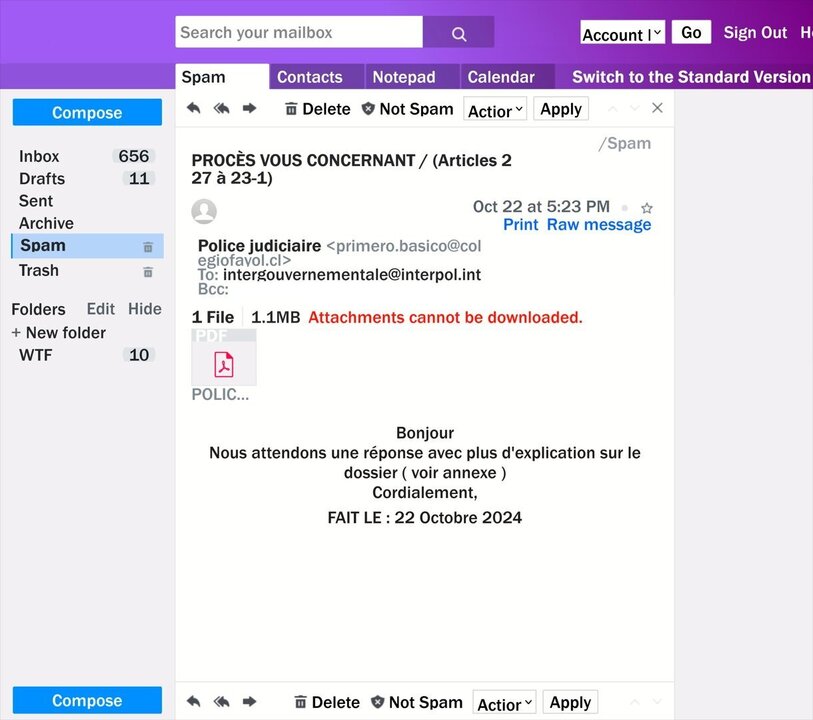This screenshot has height=720, width=813.
Task: Click the magnifier search button
Action: [458, 33]
